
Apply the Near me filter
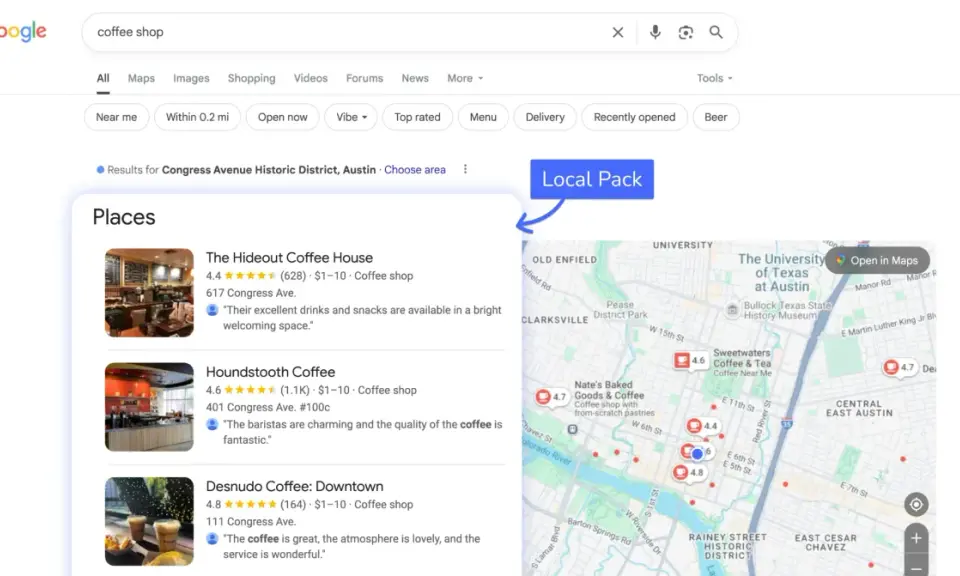116,117
